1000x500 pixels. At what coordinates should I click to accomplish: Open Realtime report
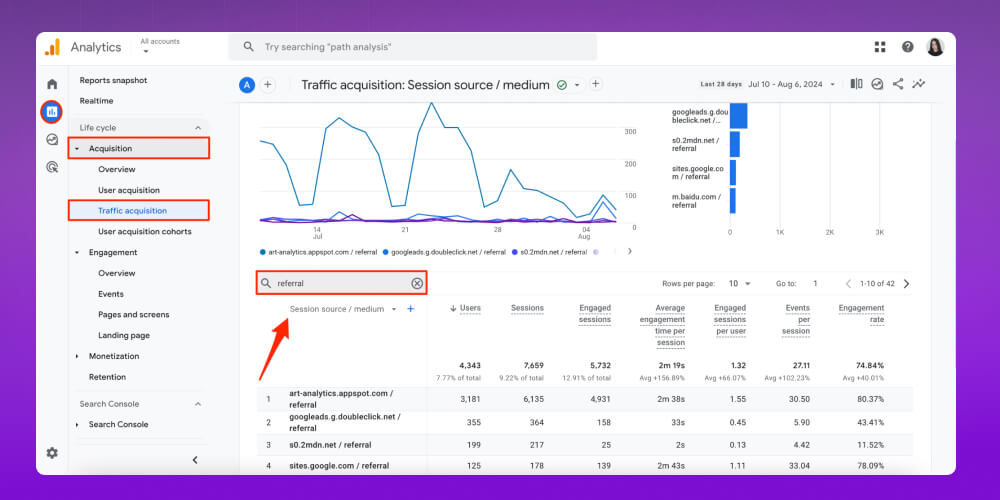(x=96, y=101)
